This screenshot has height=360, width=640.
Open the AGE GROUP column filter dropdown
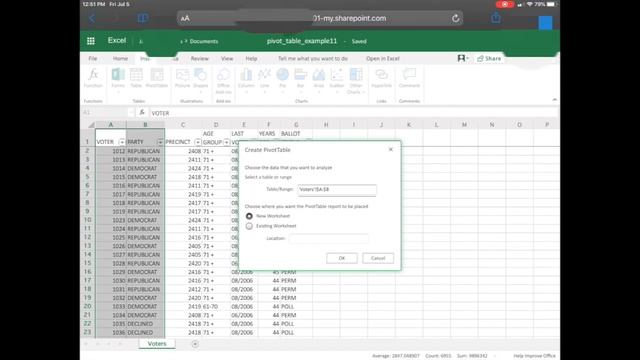227,142
